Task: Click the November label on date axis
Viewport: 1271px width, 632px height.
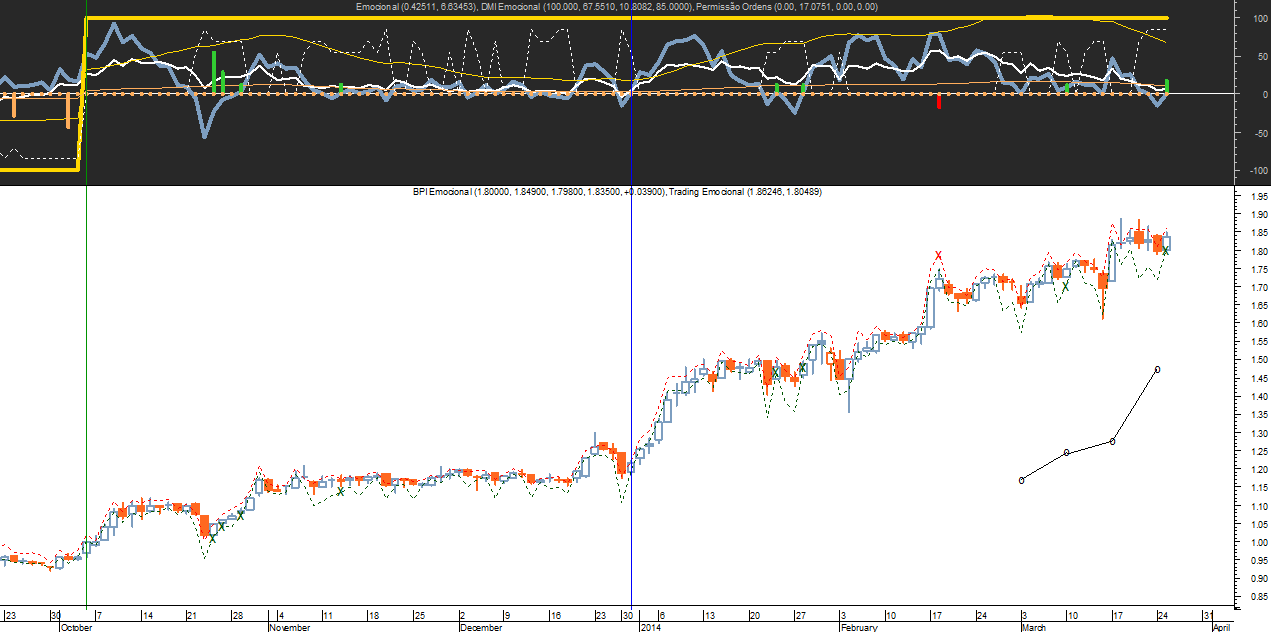Action: (x=291, y=627)
